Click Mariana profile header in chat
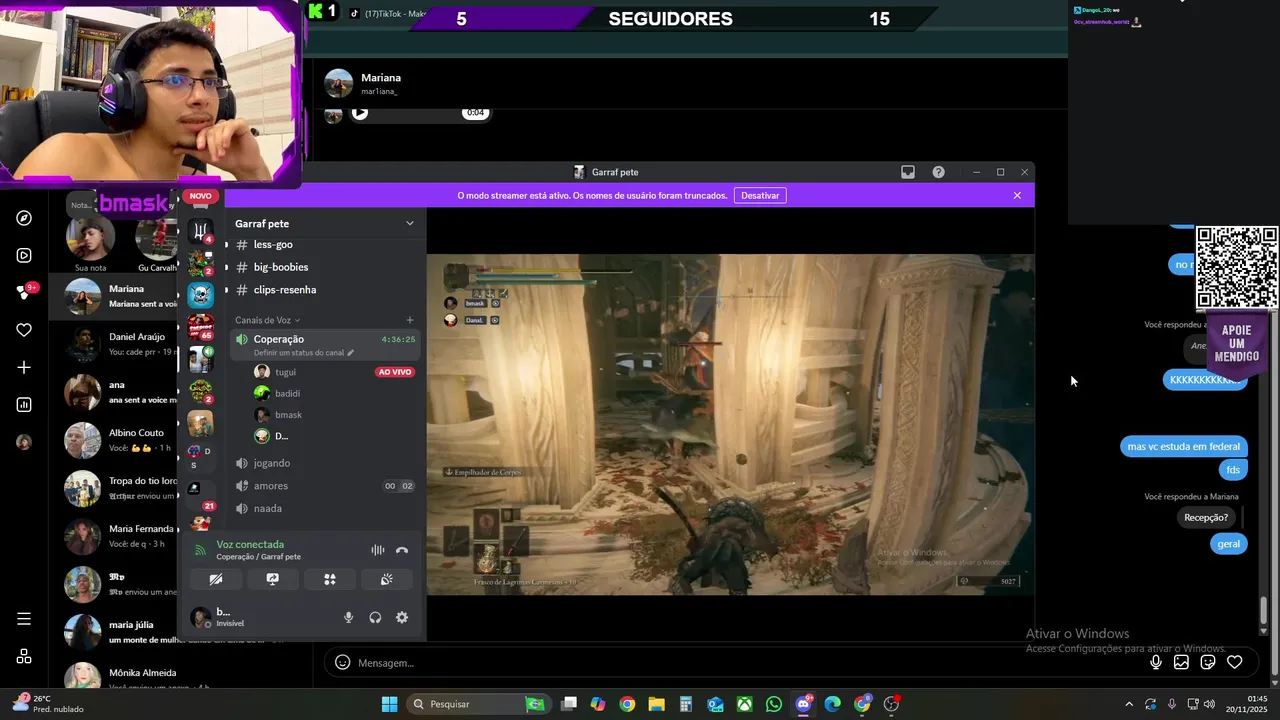This screenshot has width=1280, height=720. 363,84
